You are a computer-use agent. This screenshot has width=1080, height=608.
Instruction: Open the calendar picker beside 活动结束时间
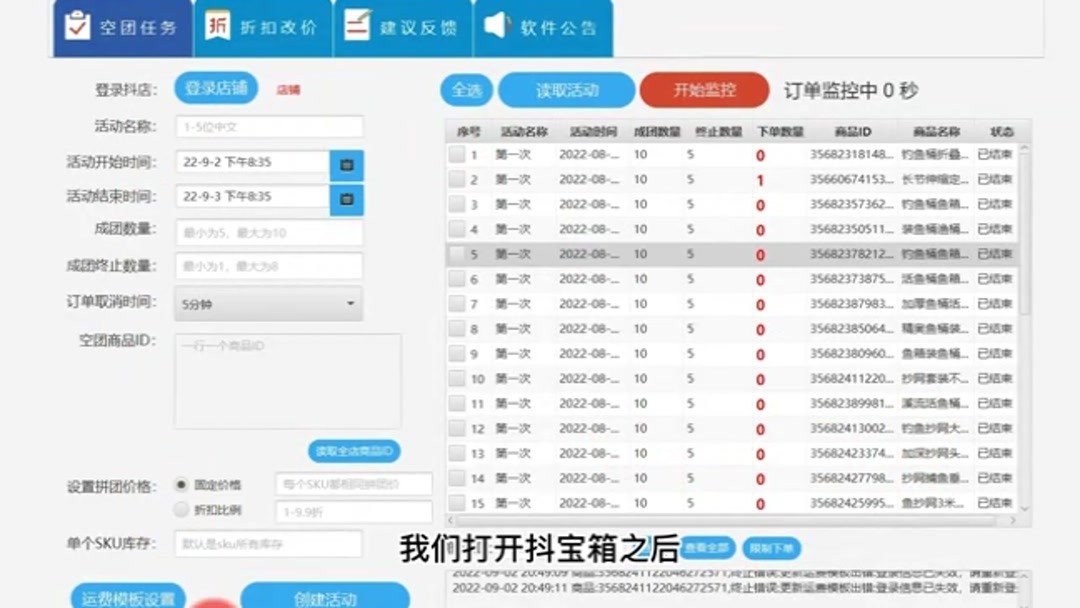346,199
